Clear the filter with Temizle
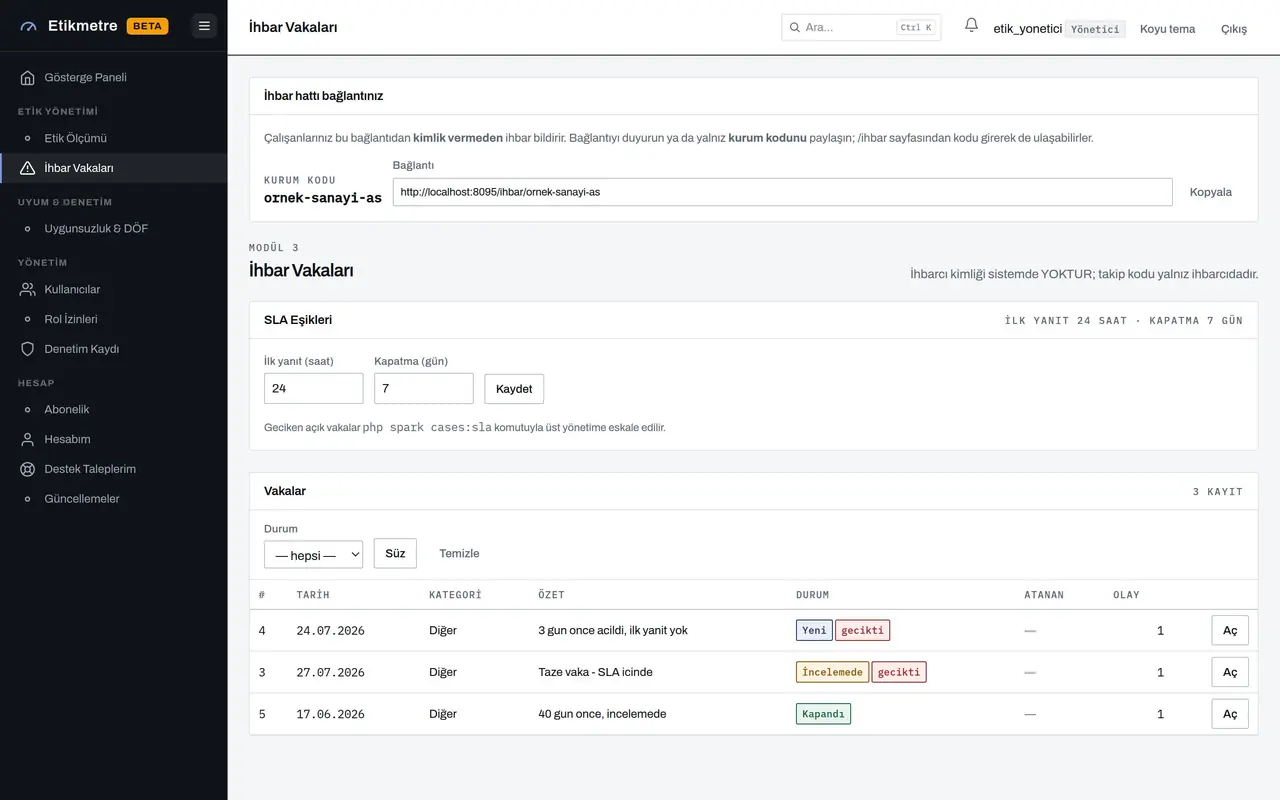This screenshot has width=1280, height=800. (459, 553)
